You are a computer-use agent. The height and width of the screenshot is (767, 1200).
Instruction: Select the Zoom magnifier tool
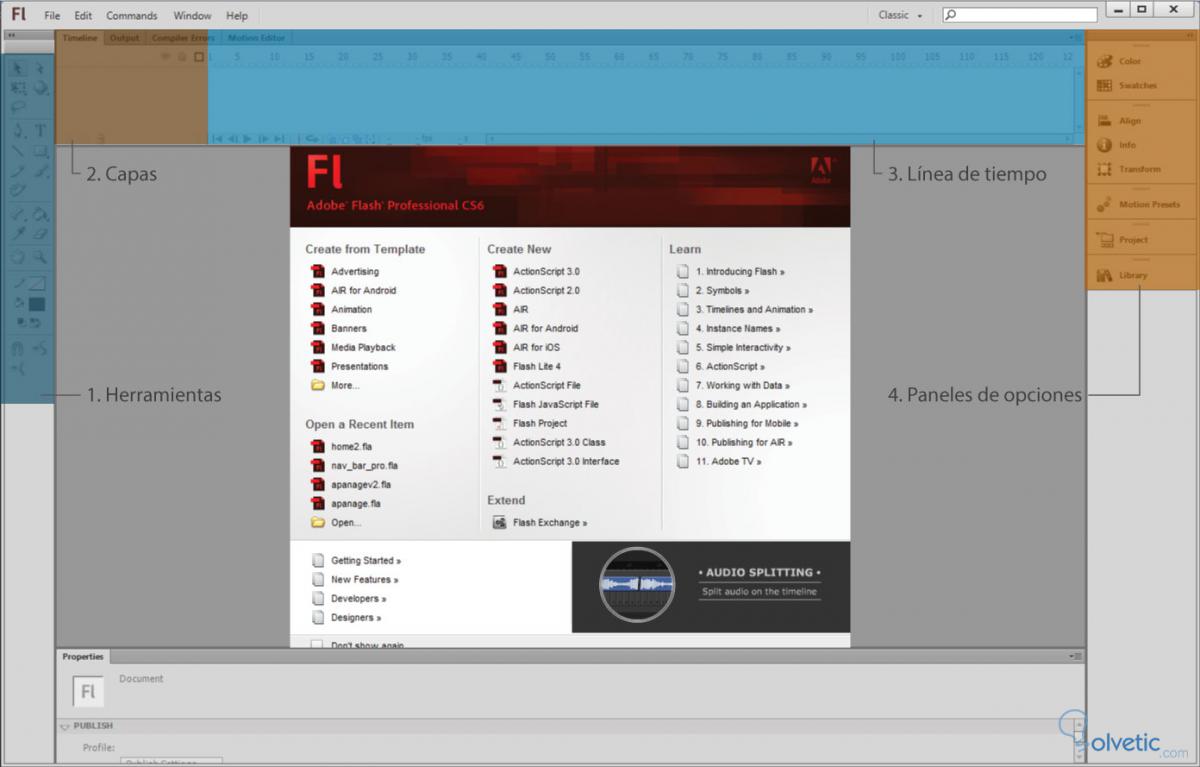click(x=41, y=258)
